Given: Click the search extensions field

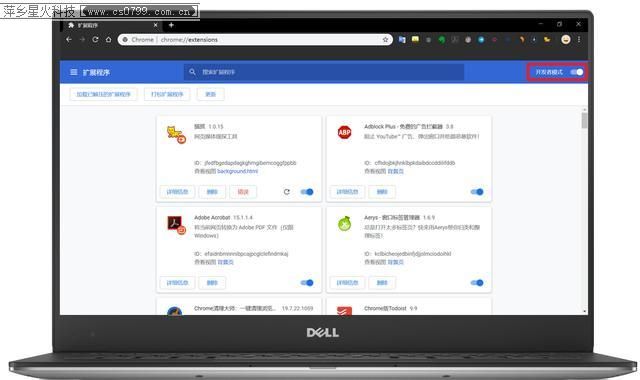Looking at the screenshot, I should [324, 72].
